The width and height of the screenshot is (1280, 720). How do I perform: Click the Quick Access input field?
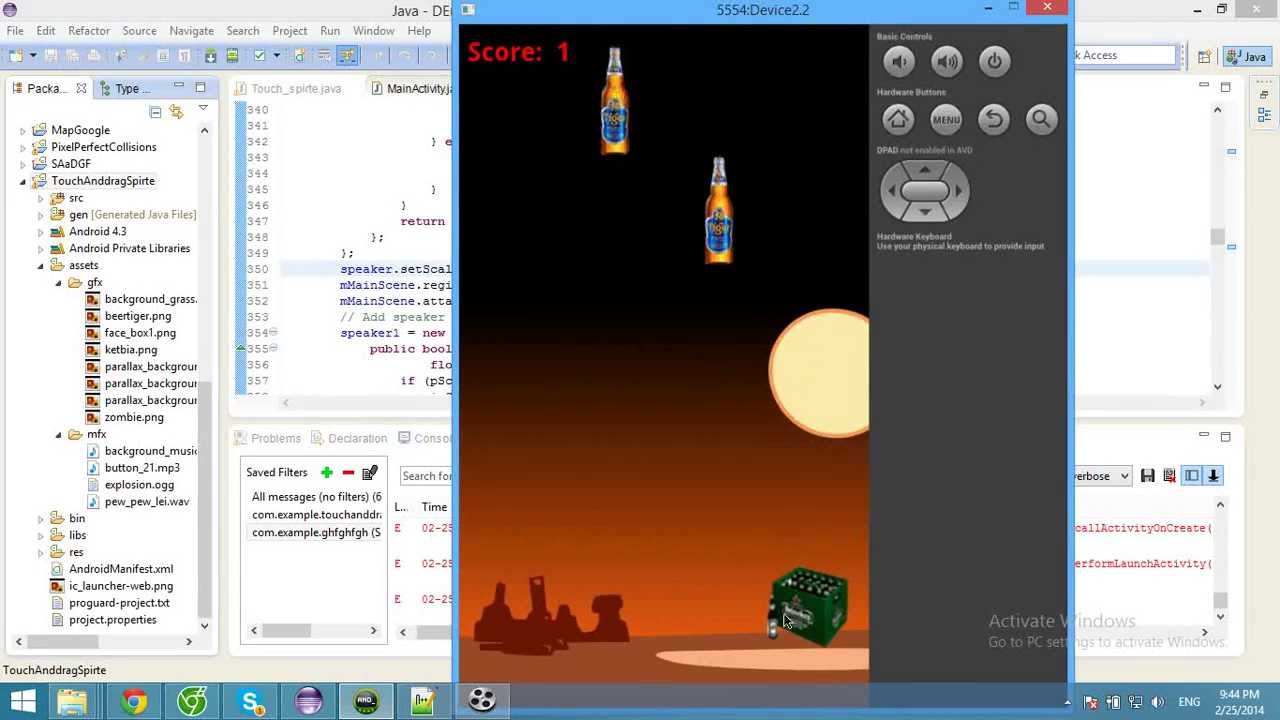1124,56
